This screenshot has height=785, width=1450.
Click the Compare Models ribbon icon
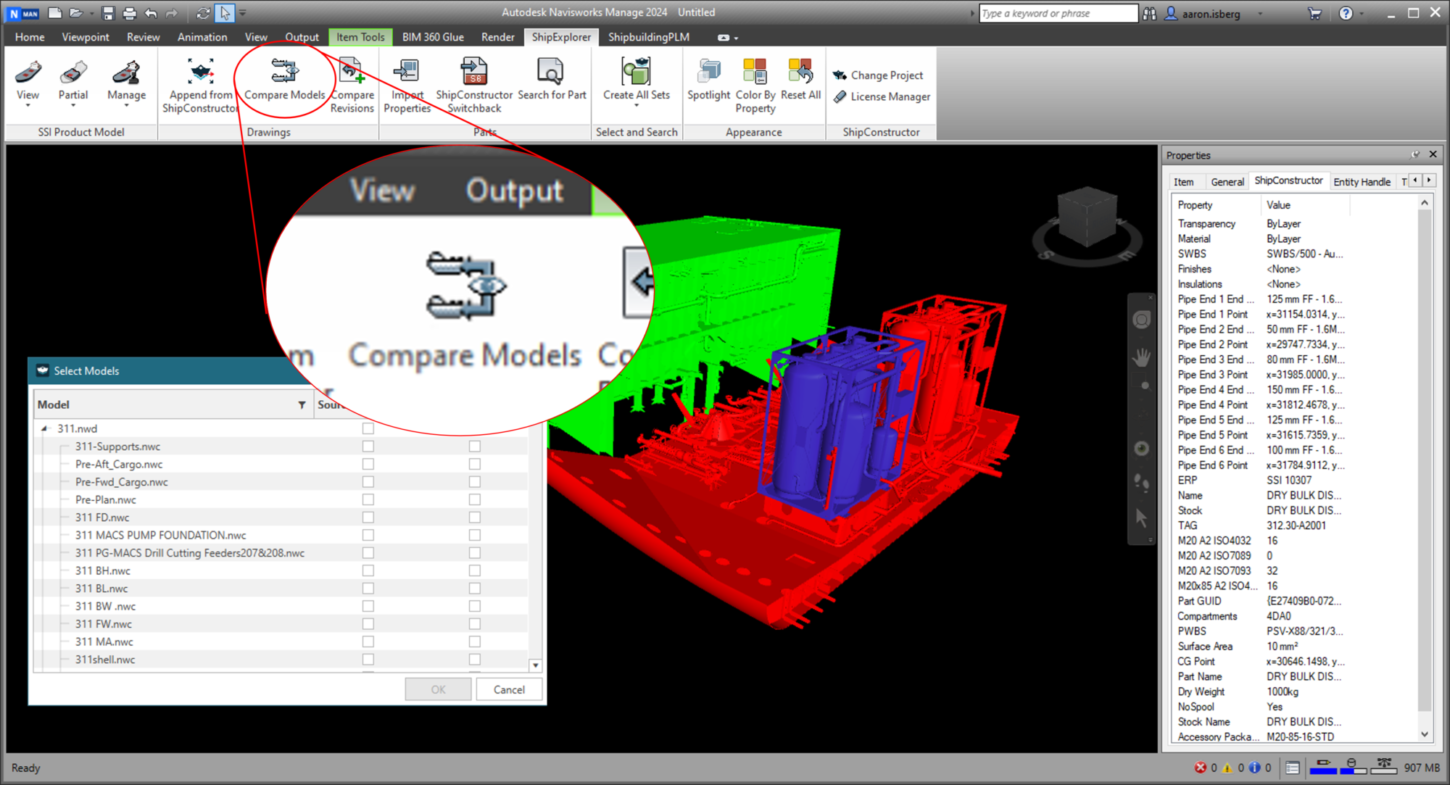[x=284, y=72]
